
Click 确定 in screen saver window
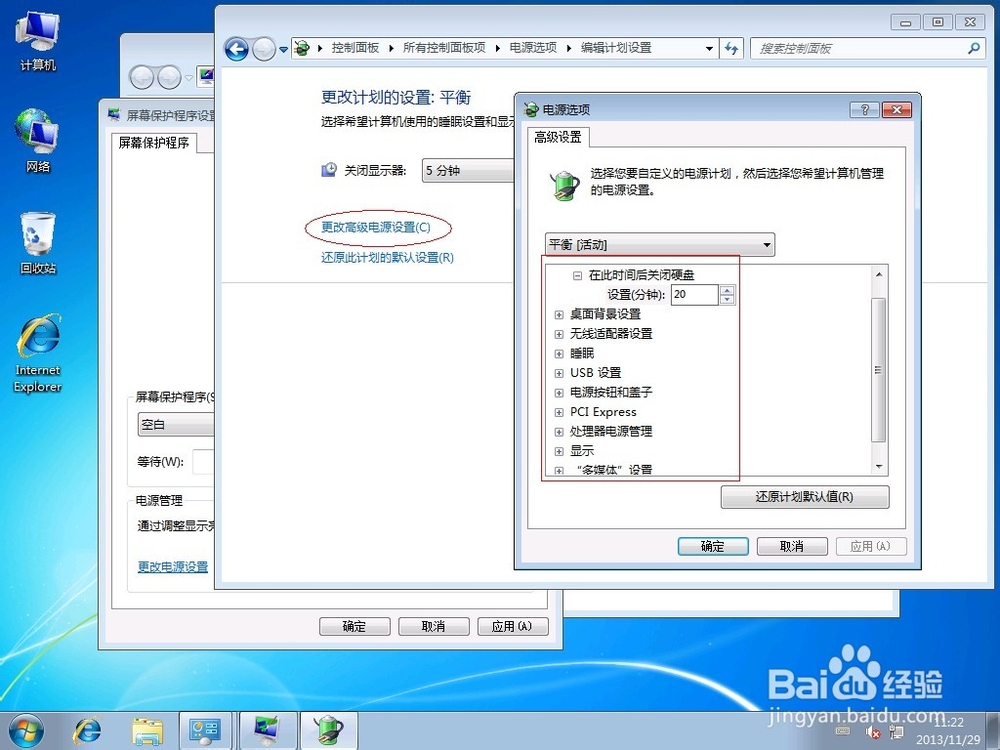pos(355,626)
